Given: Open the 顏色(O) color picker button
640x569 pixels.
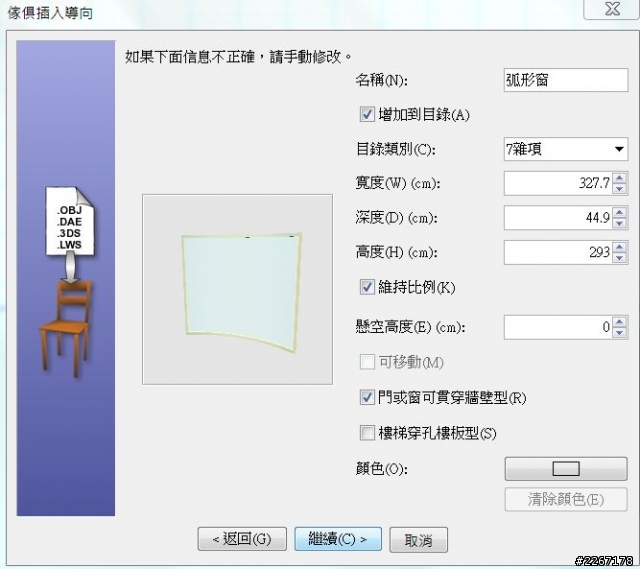Looking at the screenshot, I should 566,469.
